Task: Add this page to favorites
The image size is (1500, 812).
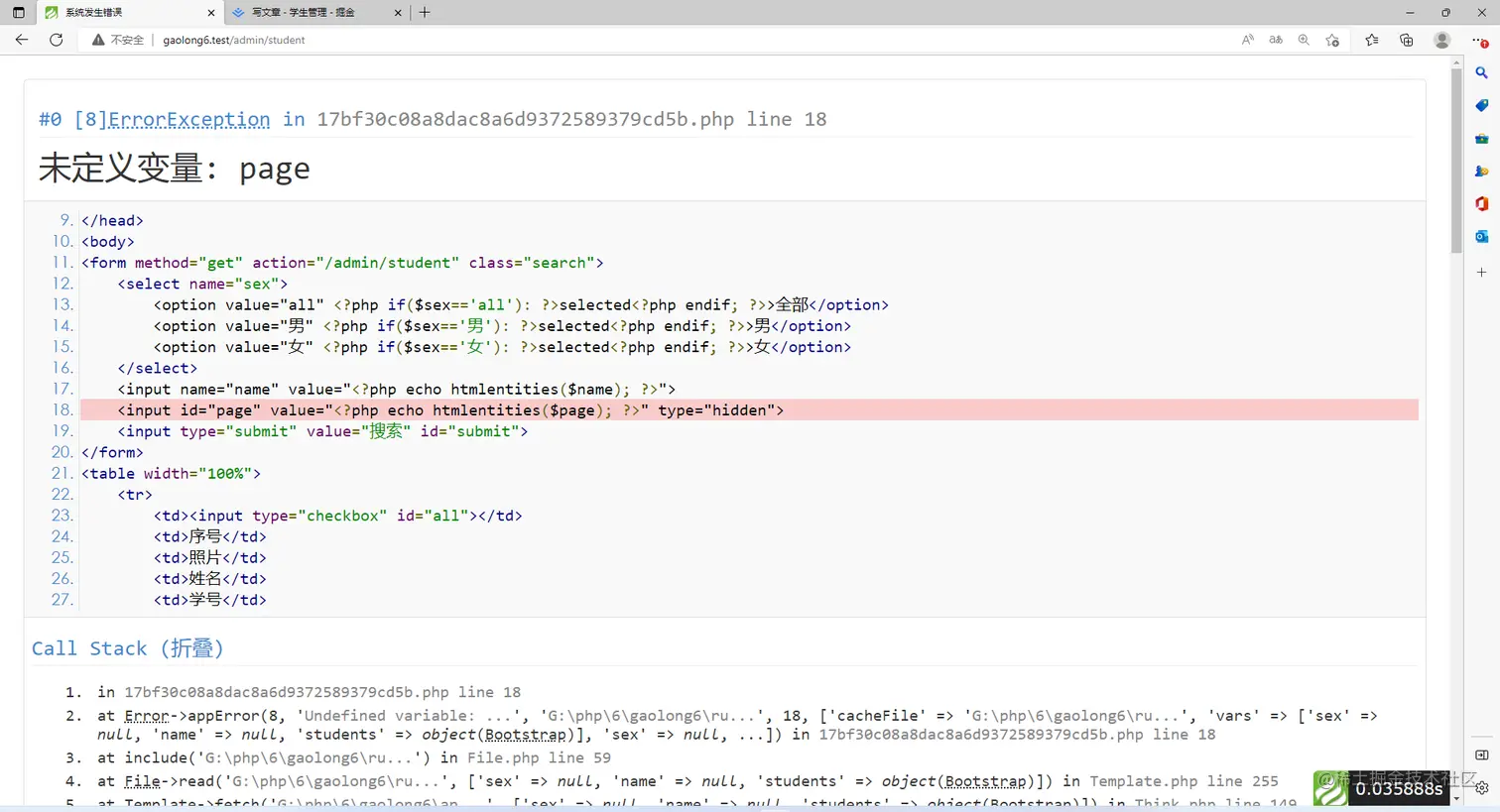Action: tap(1332, 40)
